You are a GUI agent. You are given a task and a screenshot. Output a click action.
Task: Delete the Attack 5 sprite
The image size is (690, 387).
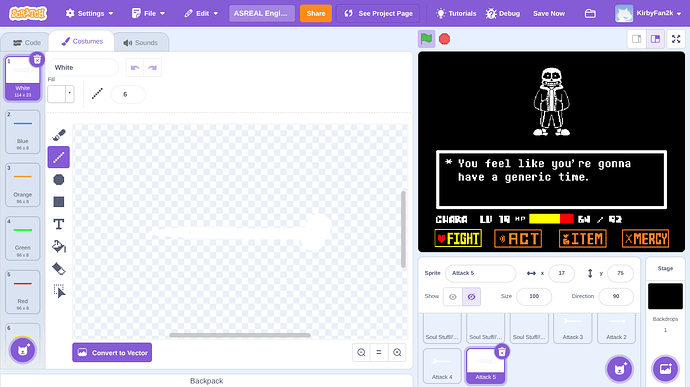pyautogui.click(x=502, y=351)
